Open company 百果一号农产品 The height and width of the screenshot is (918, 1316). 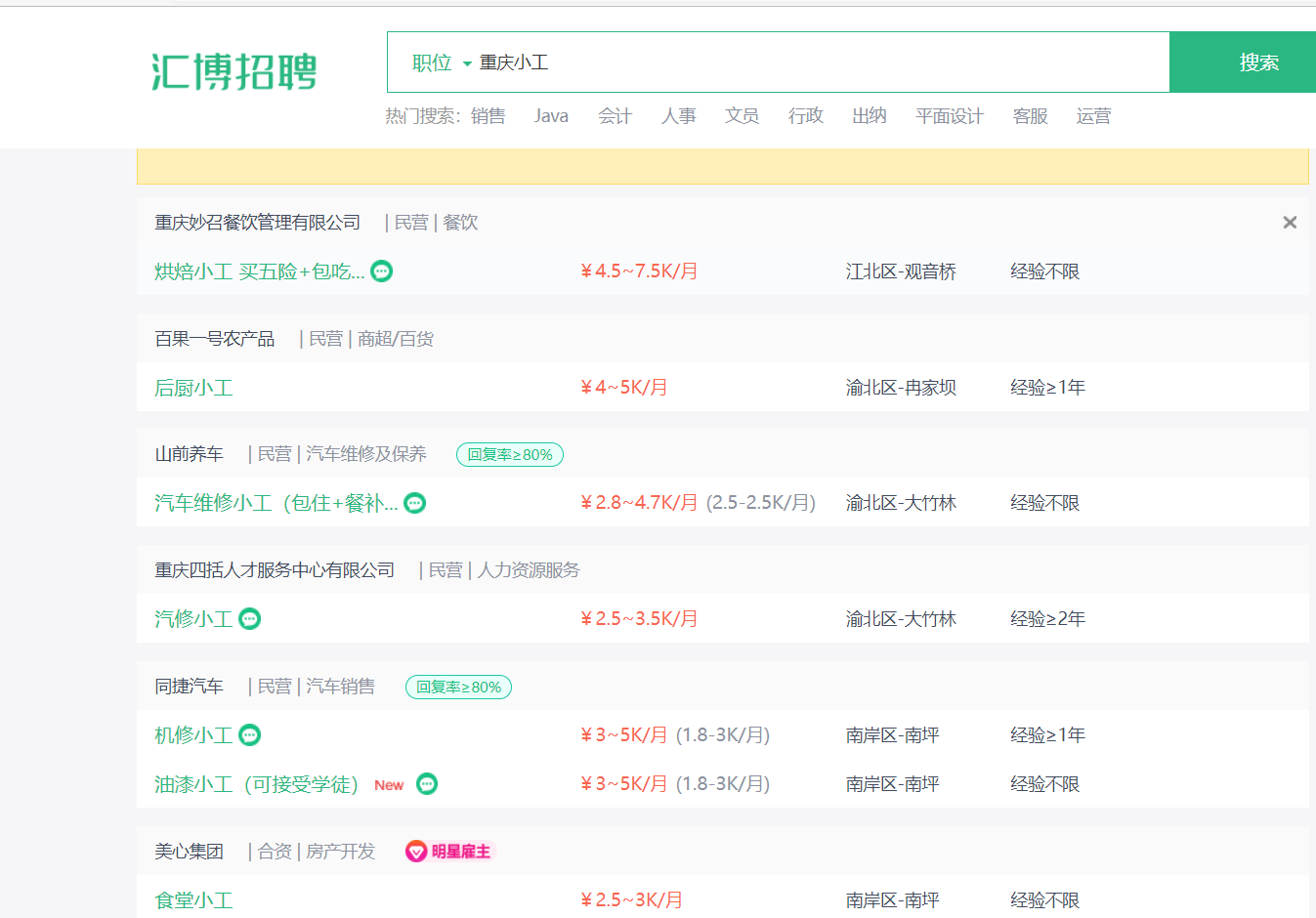pyautogui.click(x=215, y=339)
